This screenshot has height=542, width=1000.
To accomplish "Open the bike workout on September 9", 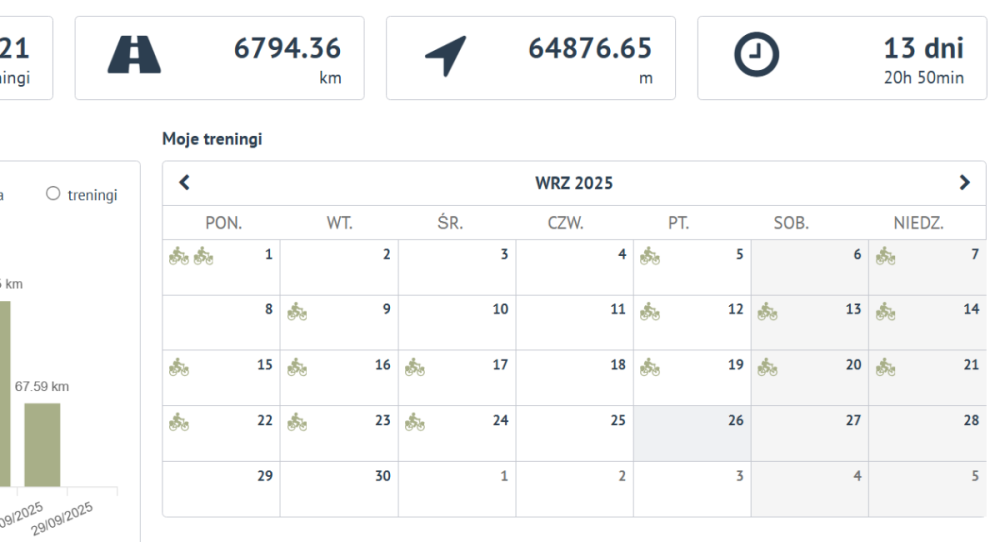I will click(x=297, y=312).
